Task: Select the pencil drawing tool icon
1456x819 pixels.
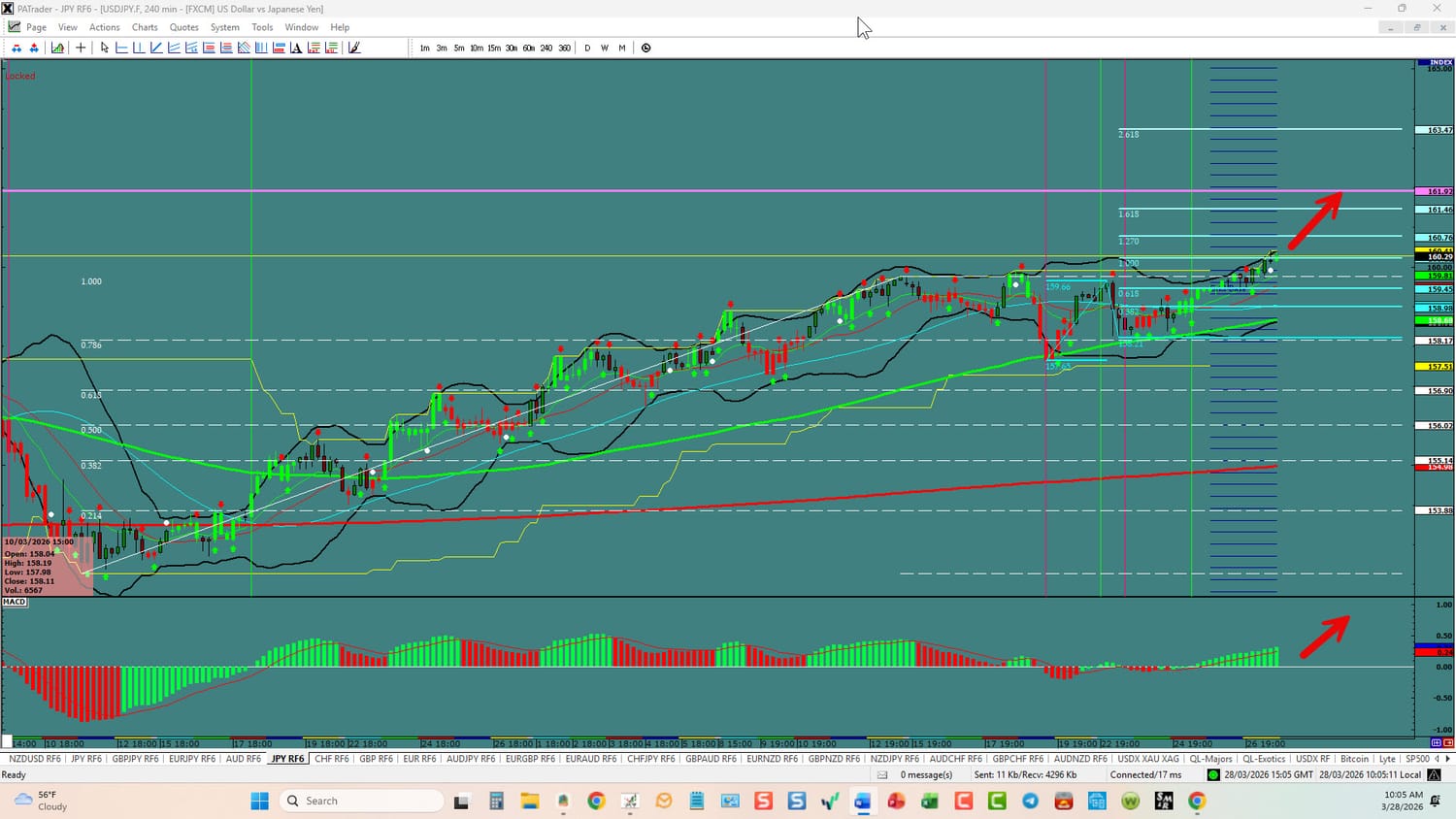Action: click(x=354, y=48)
